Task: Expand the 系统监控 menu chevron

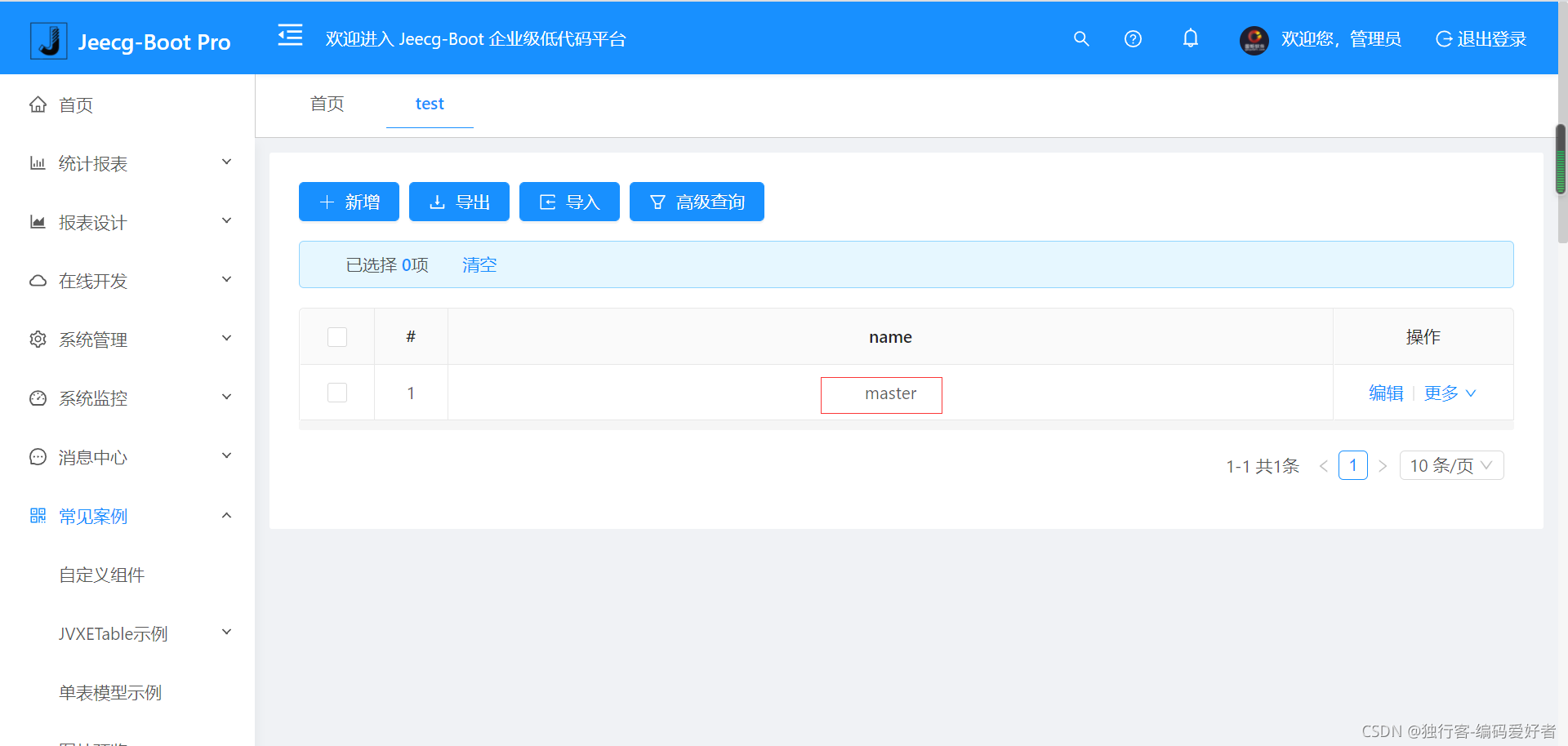Action: coord(227,397)
